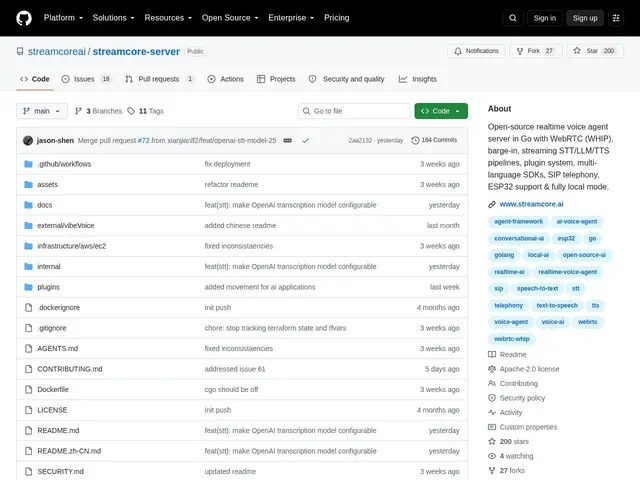
Task: Click the Readme book icon
Action: [492, 354]
